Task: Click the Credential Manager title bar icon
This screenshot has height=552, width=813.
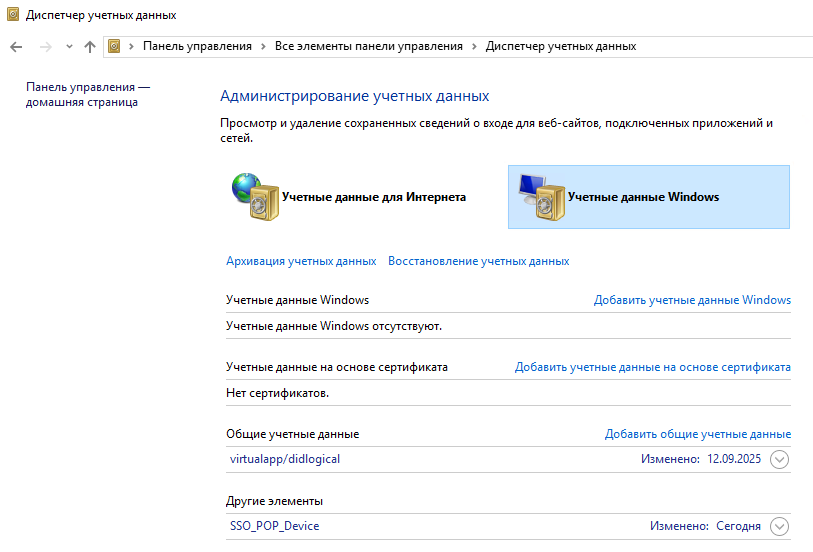Action: point(12,15)
